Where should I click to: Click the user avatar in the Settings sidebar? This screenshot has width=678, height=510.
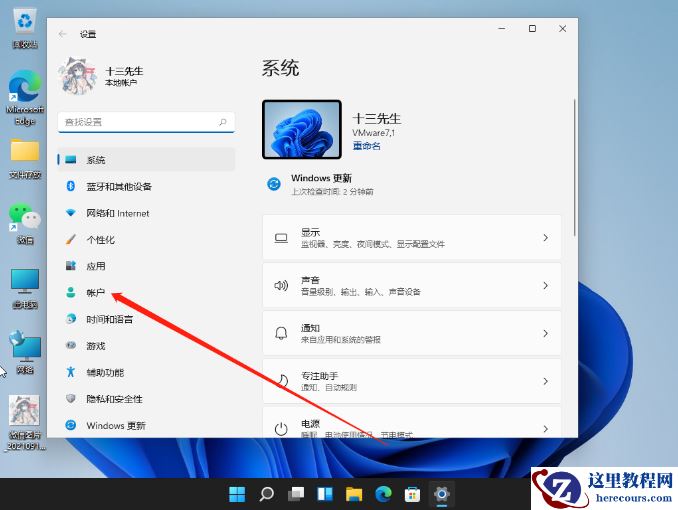[77, 76]
